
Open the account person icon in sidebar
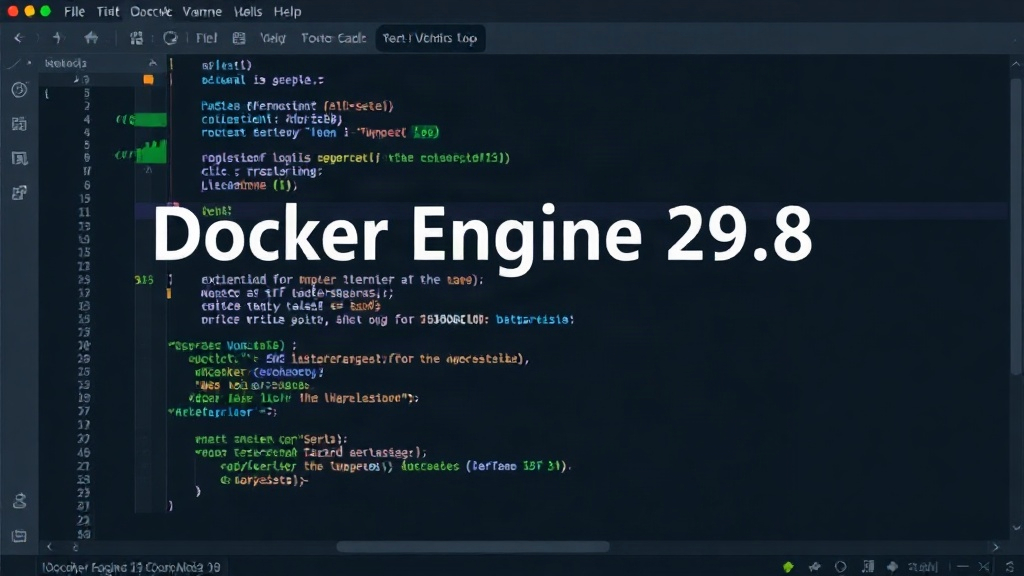pyautogui.click(x=20, y=501)
